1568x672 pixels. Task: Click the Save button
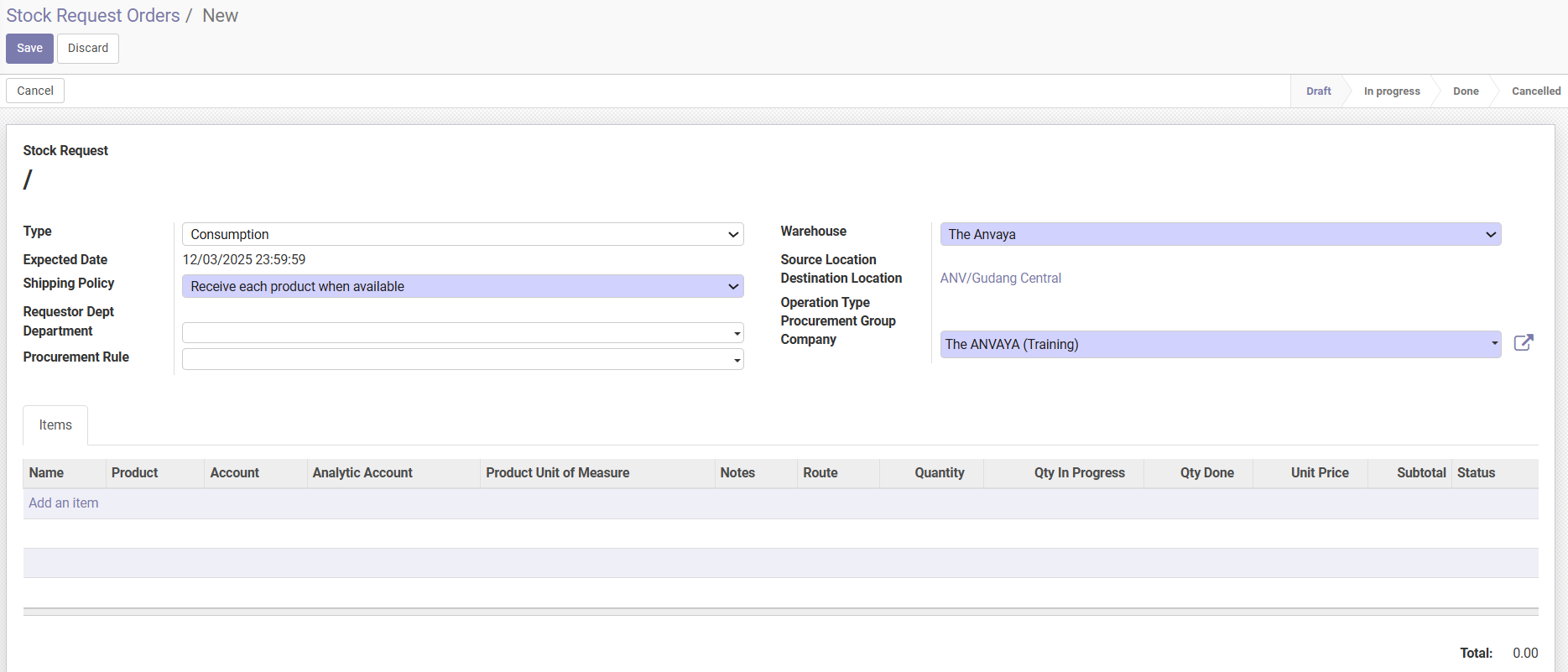coord(29,49)
